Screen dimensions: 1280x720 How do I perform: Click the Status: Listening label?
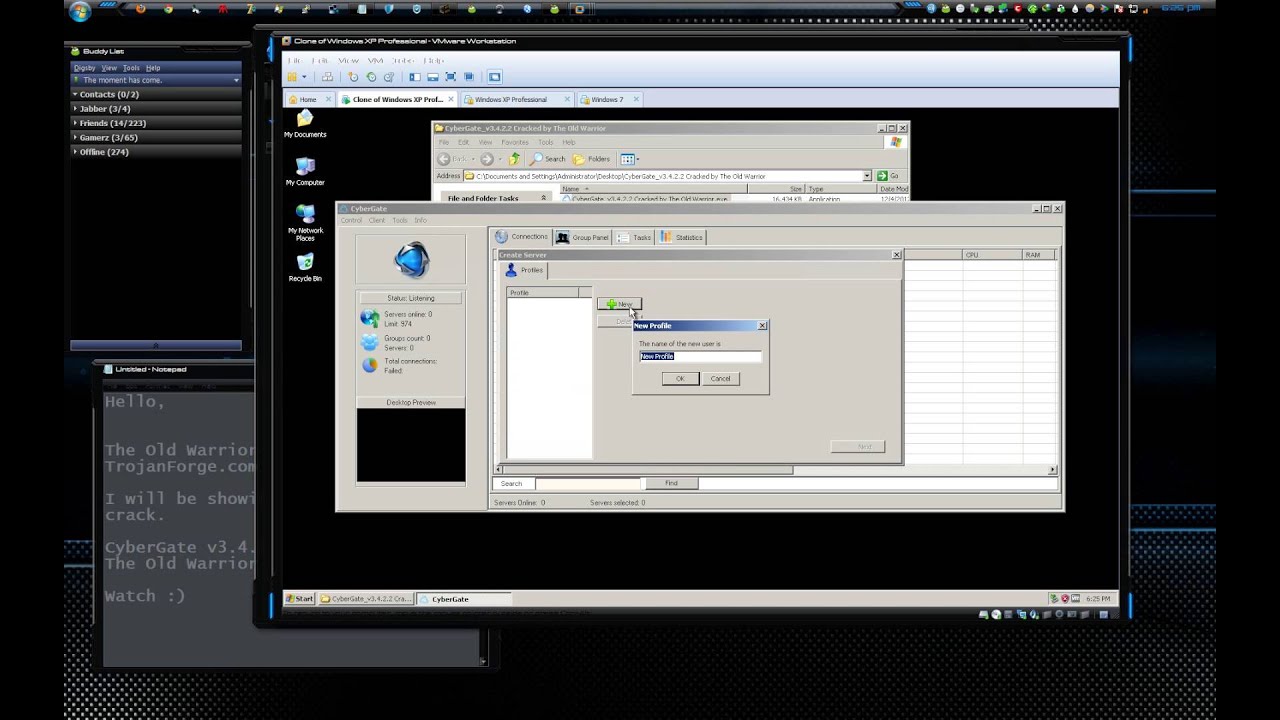[411, 298]
